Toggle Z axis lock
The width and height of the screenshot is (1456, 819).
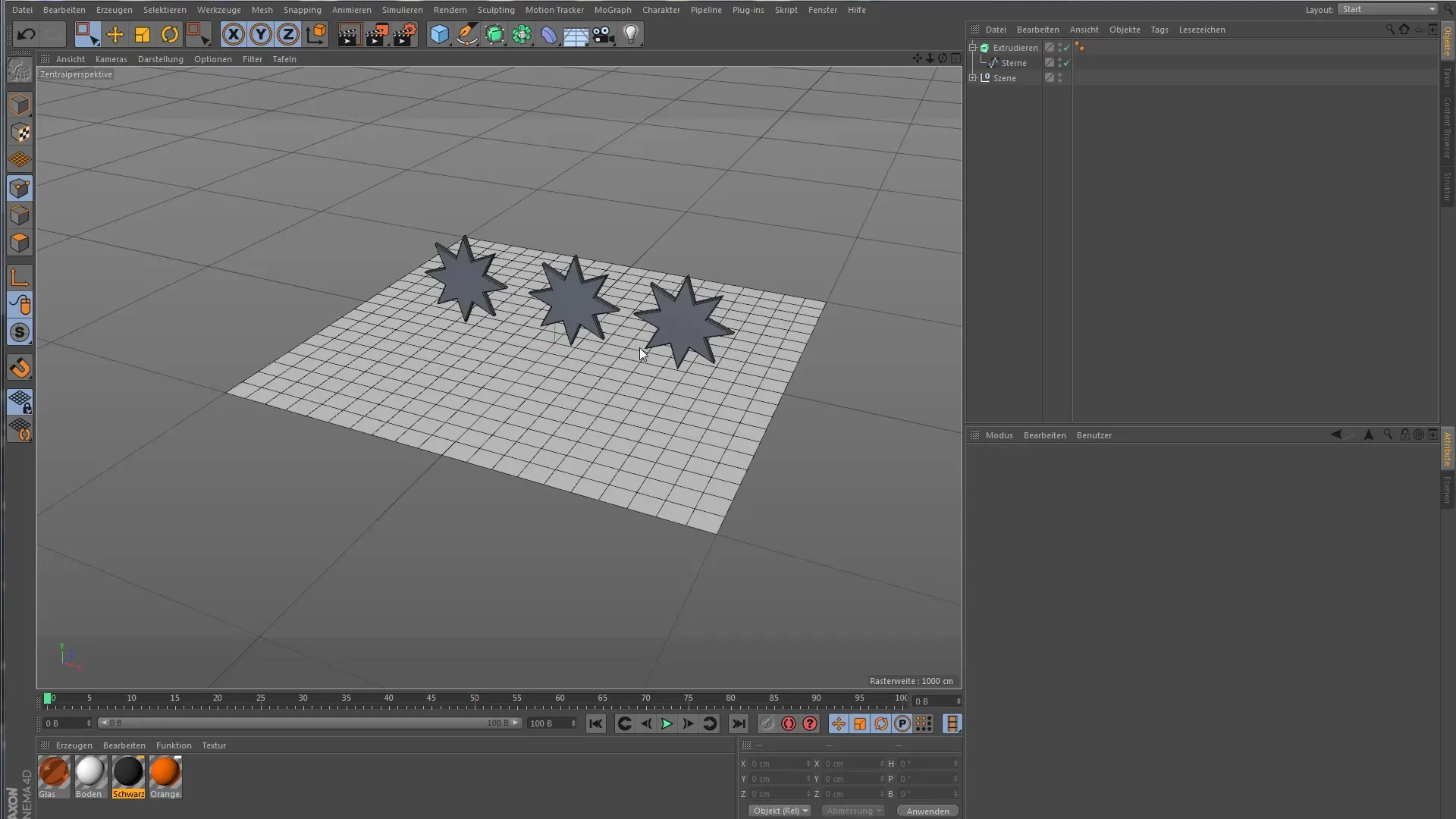[x=288, y=34]
